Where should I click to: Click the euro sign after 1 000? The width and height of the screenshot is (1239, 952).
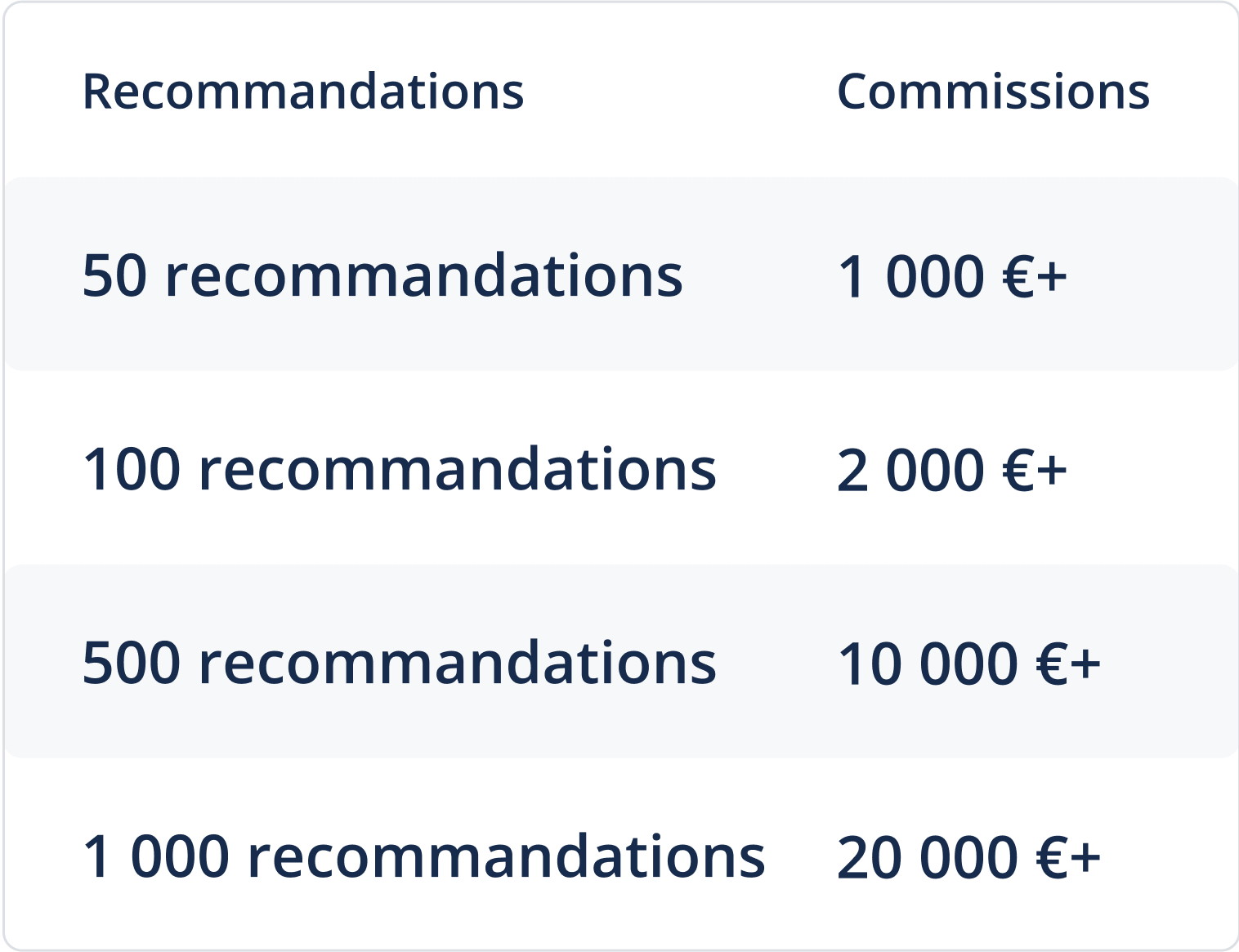click(x=1018, y=277)
